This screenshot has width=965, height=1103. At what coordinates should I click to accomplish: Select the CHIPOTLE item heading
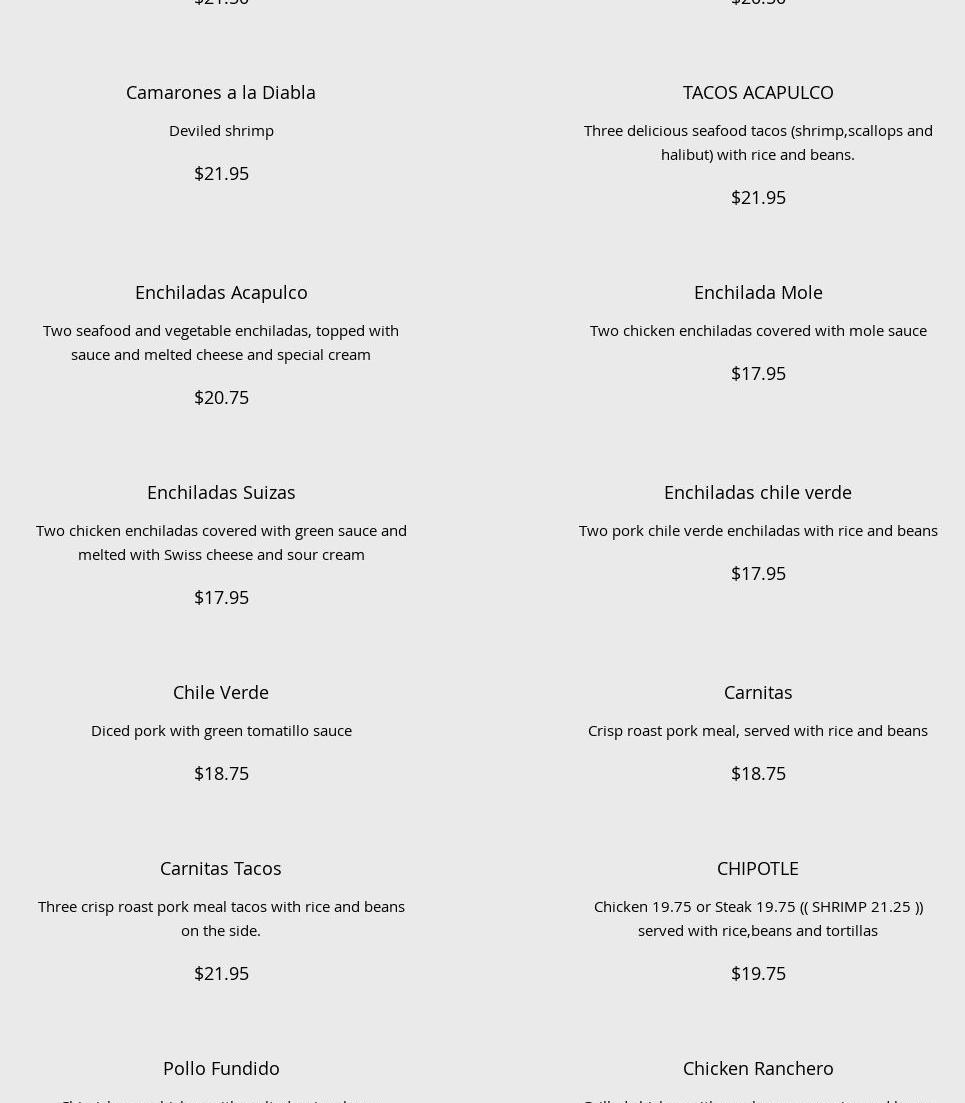point(757,868)
